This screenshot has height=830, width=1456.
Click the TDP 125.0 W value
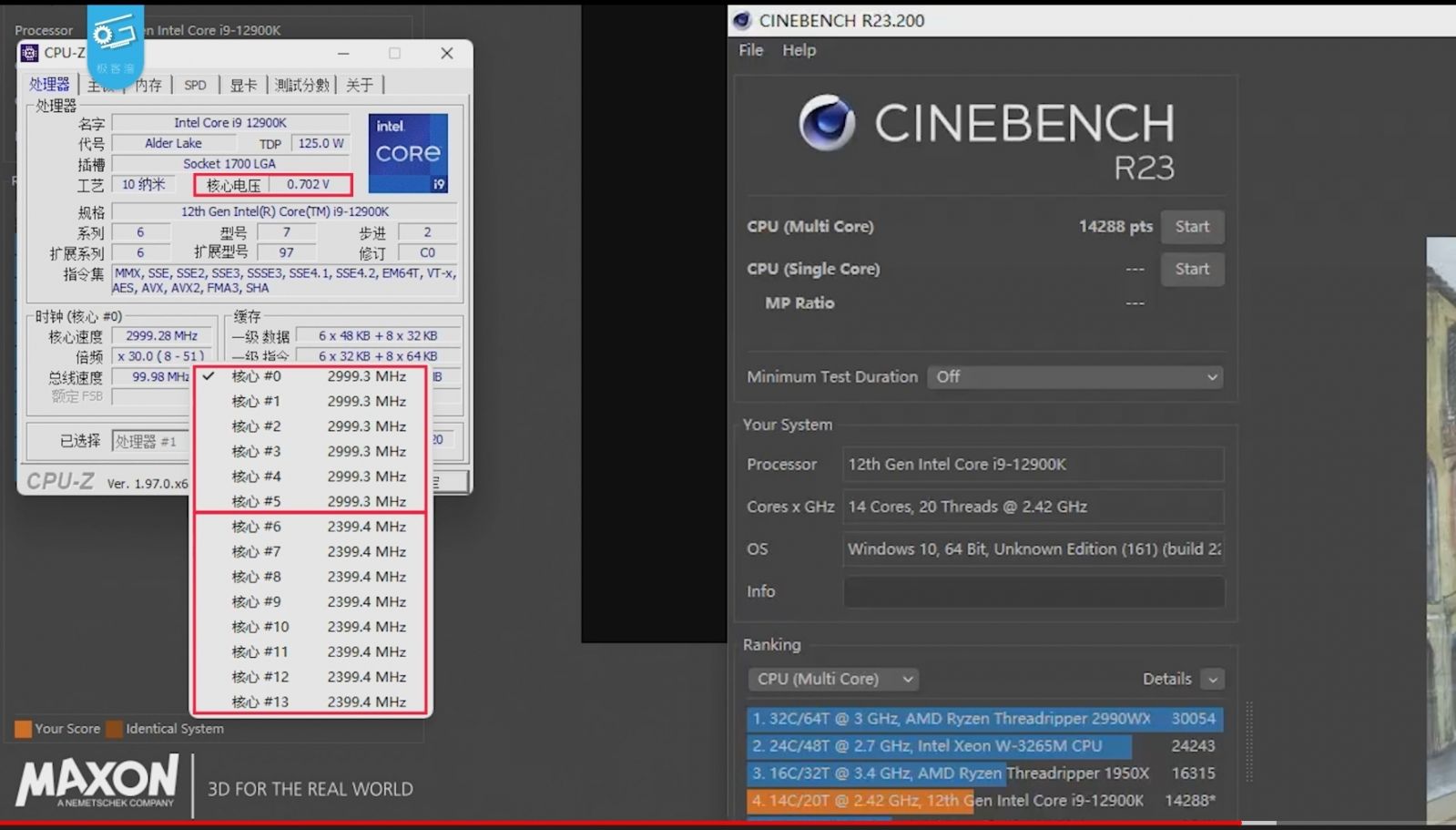[x=321, y=143]
